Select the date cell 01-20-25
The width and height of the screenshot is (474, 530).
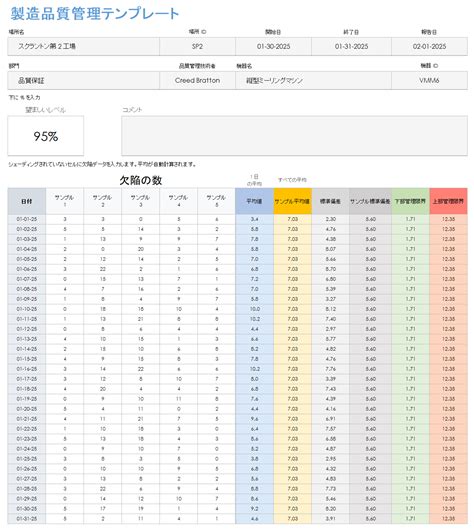27,409
